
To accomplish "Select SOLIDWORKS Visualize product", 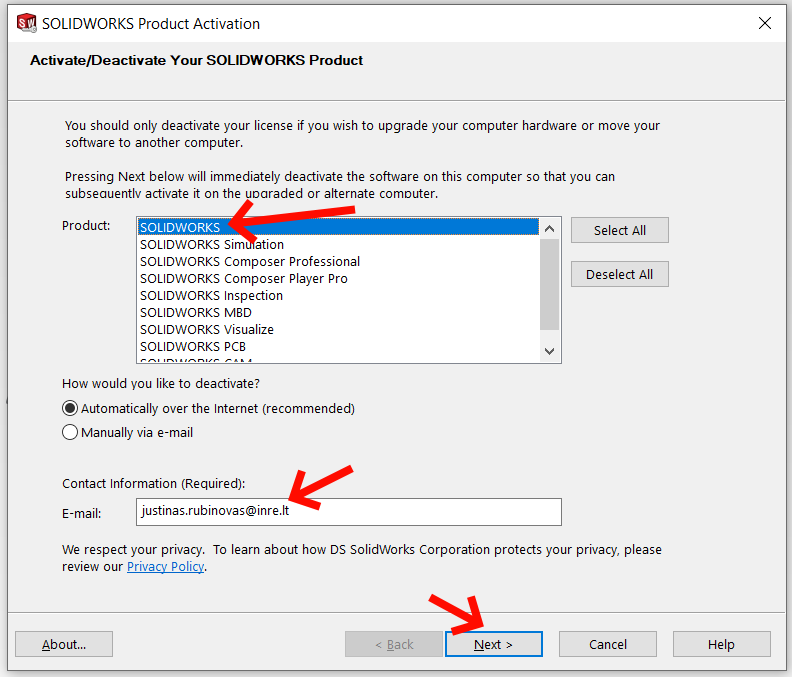I will pyautogui.click(x=338, y=329).
